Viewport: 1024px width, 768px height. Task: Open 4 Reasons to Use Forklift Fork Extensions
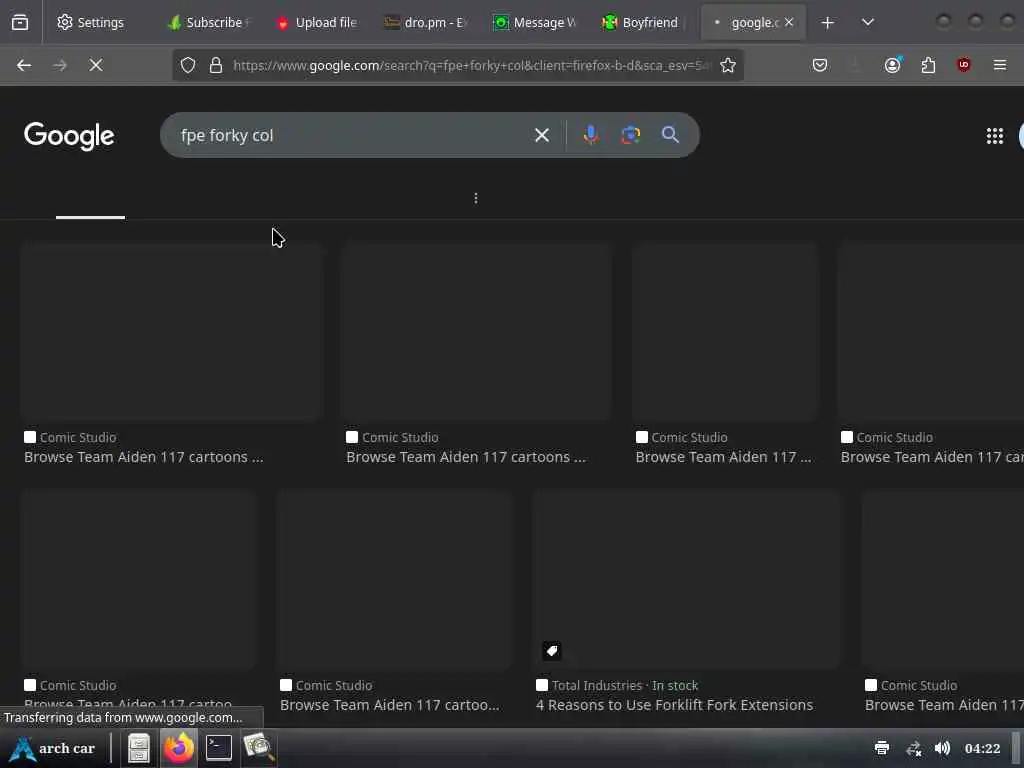pos(674,705)
